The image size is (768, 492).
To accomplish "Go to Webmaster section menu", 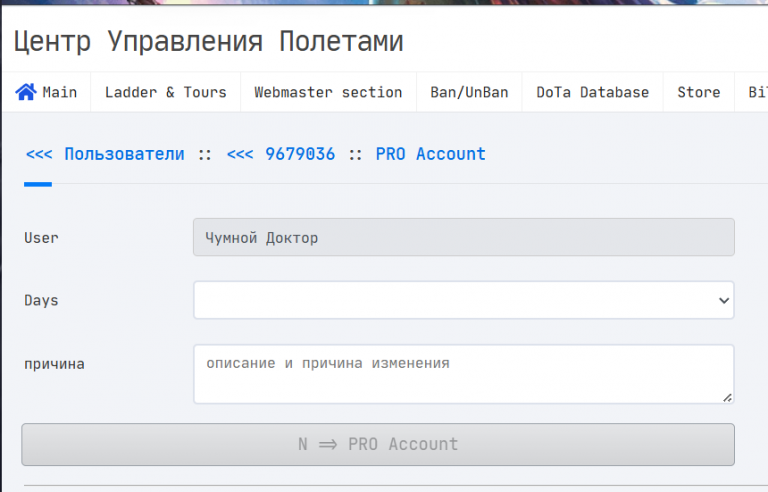I will tap(328, 92).
